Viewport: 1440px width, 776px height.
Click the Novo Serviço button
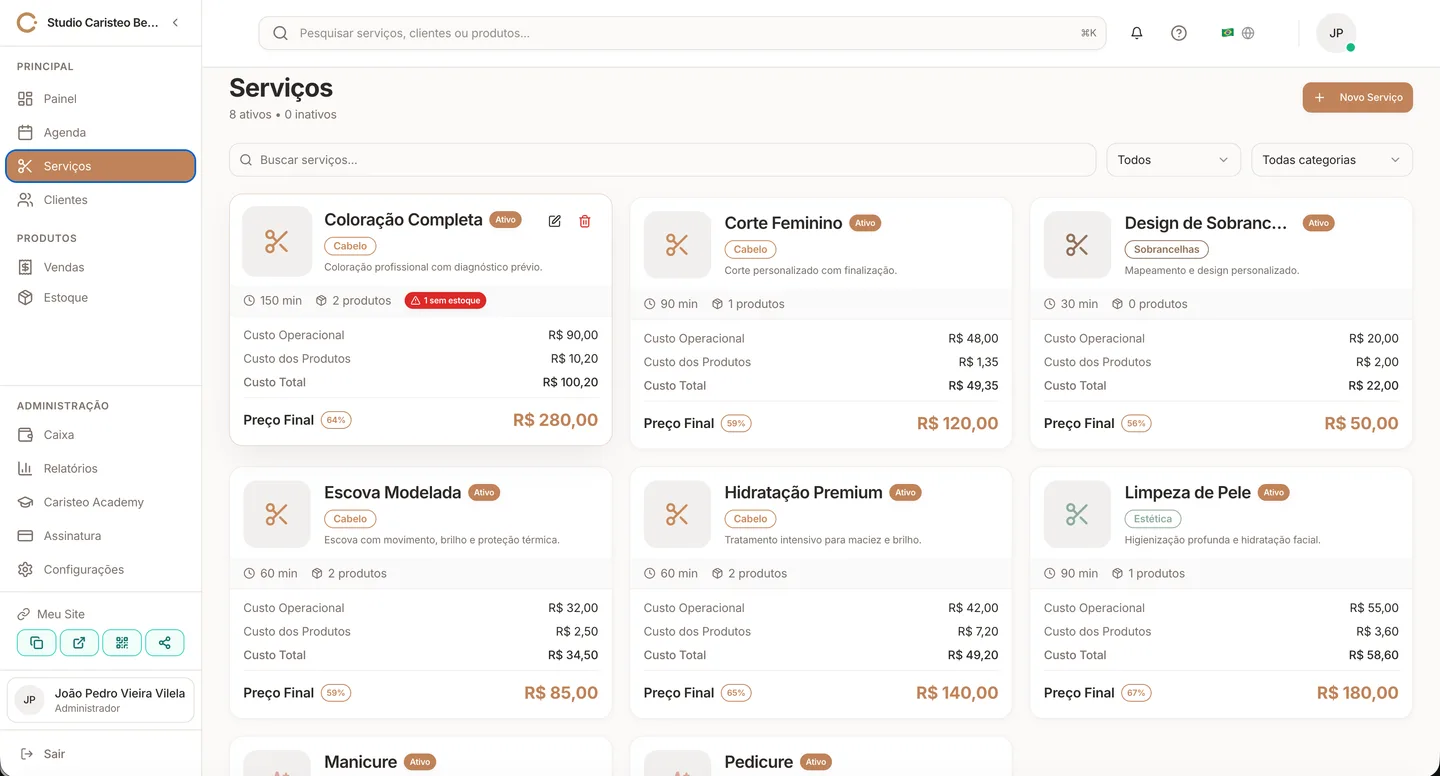point(1357,97)
